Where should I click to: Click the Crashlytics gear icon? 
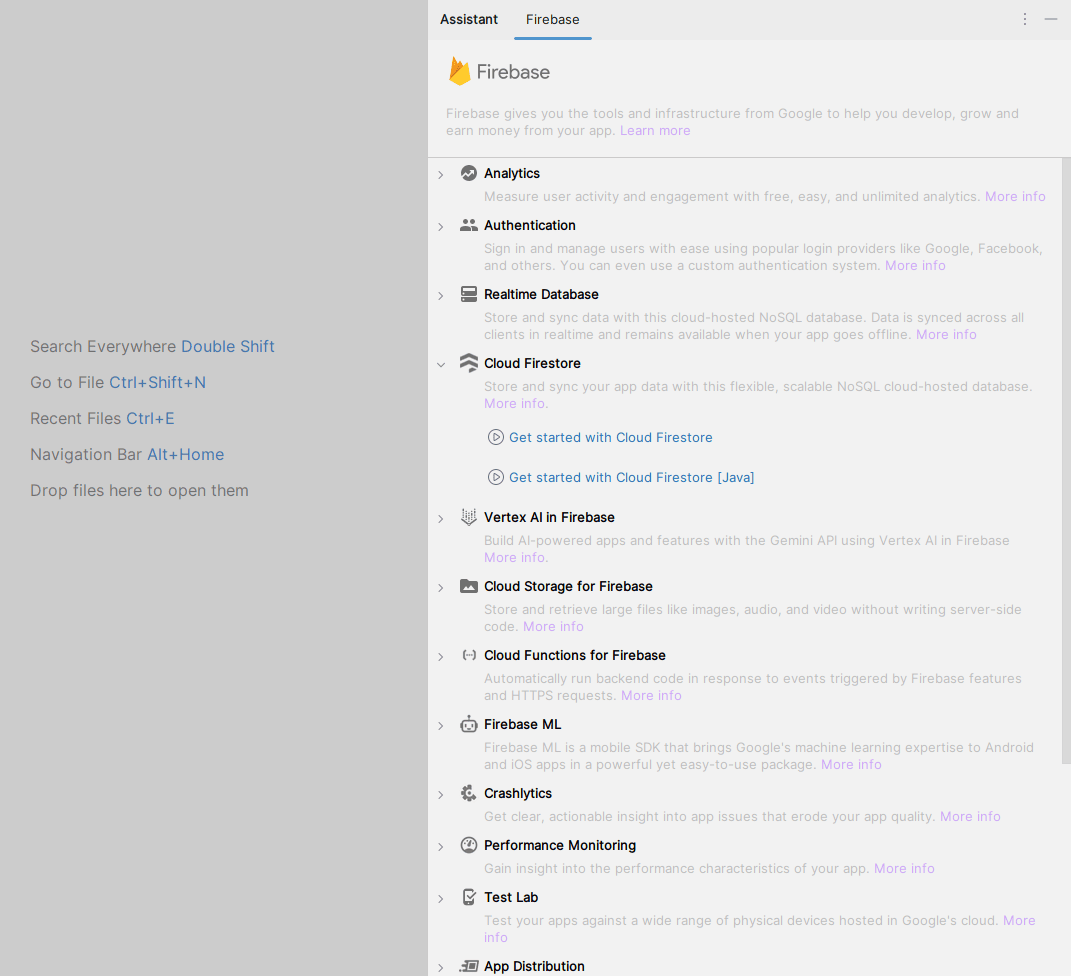click(x=469, y=793)
